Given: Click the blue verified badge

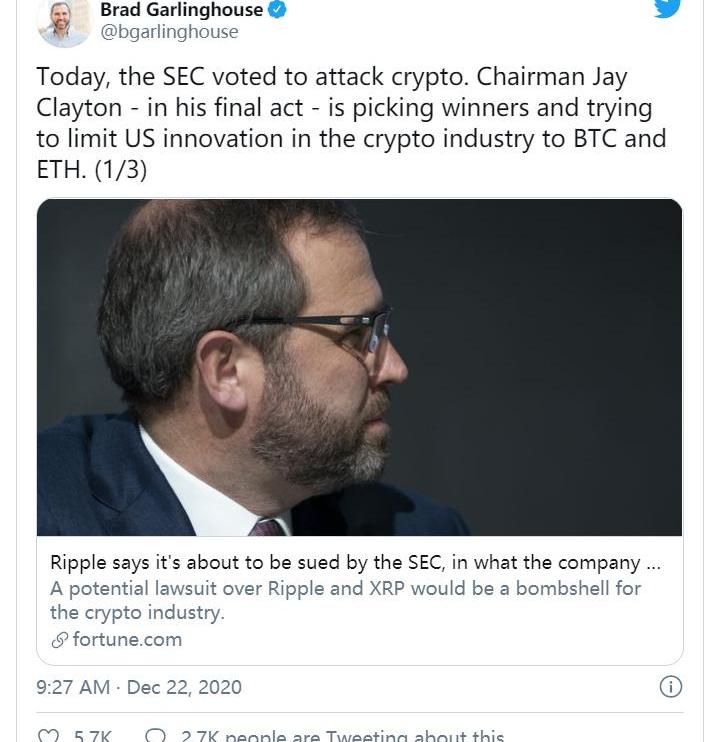Looking at the screenshot, I should (x=279, y=10).
